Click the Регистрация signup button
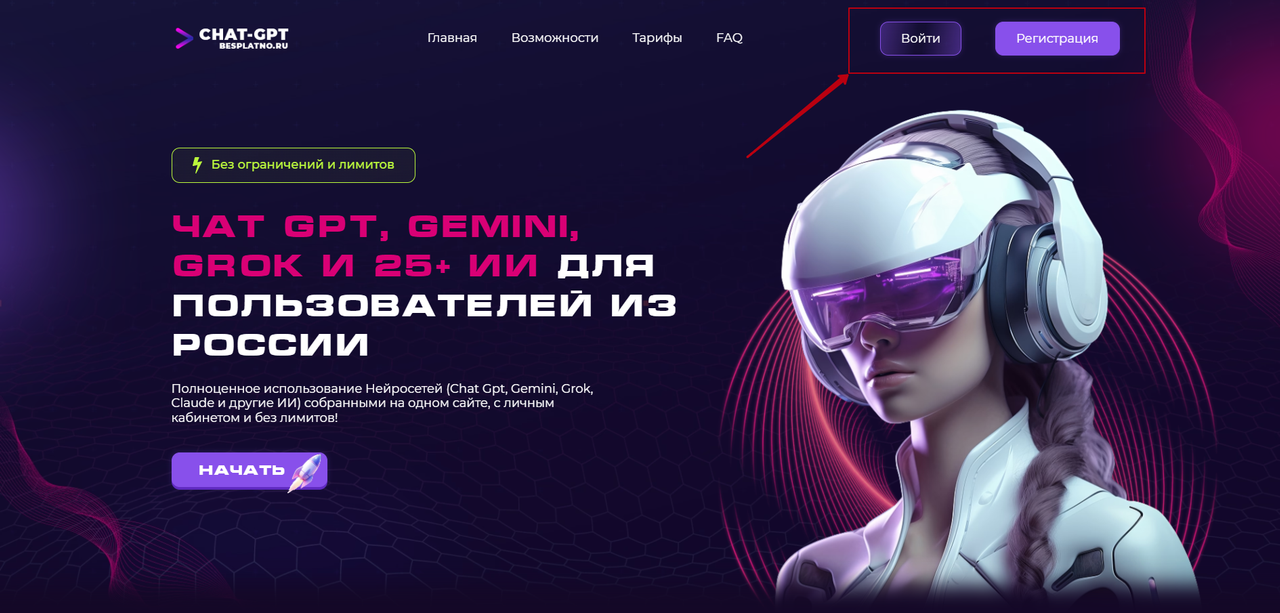Viewport: 1280px width, 613px height. coord(1057,38)
